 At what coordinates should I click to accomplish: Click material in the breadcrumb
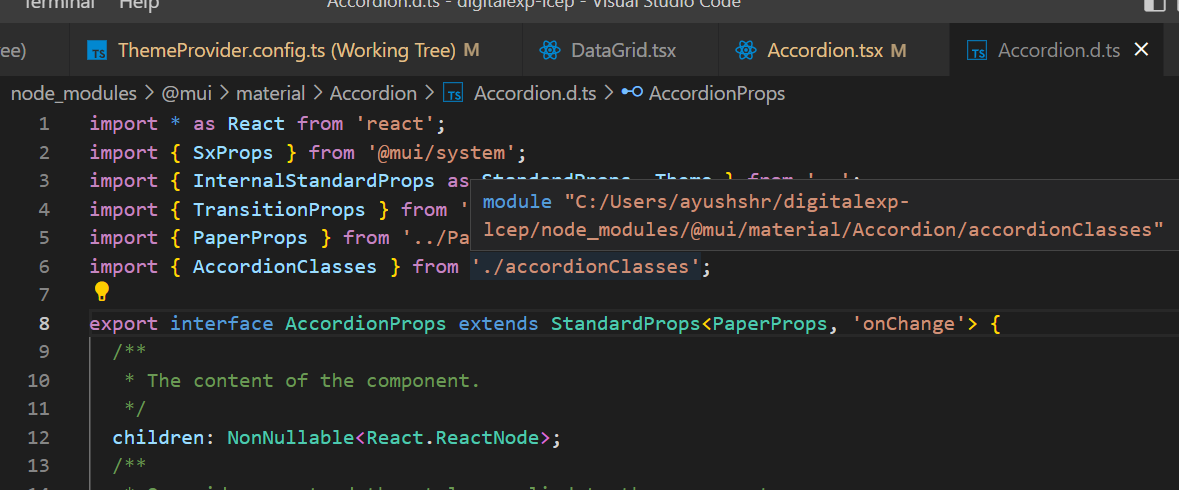tap(271, 94)
